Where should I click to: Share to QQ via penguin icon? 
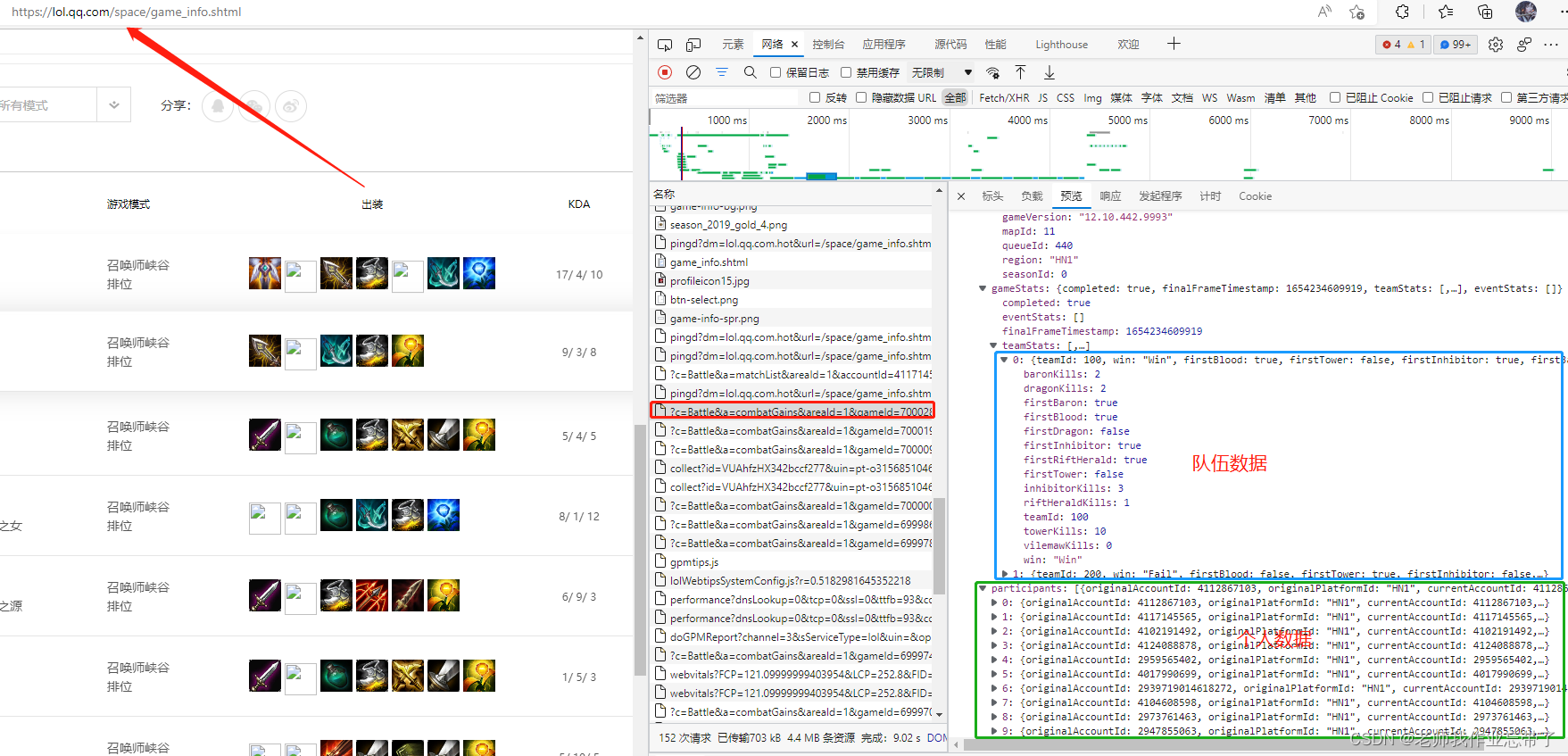[219, 106]
